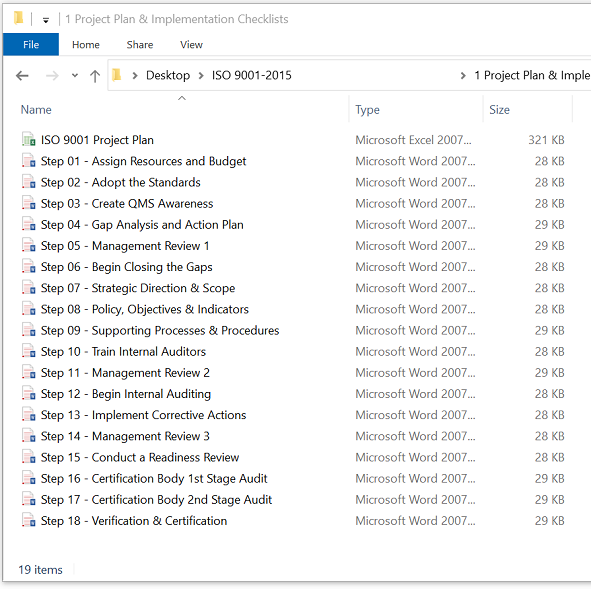
Task: Go up one folder level with the up arrow
Action: point(95,76)
